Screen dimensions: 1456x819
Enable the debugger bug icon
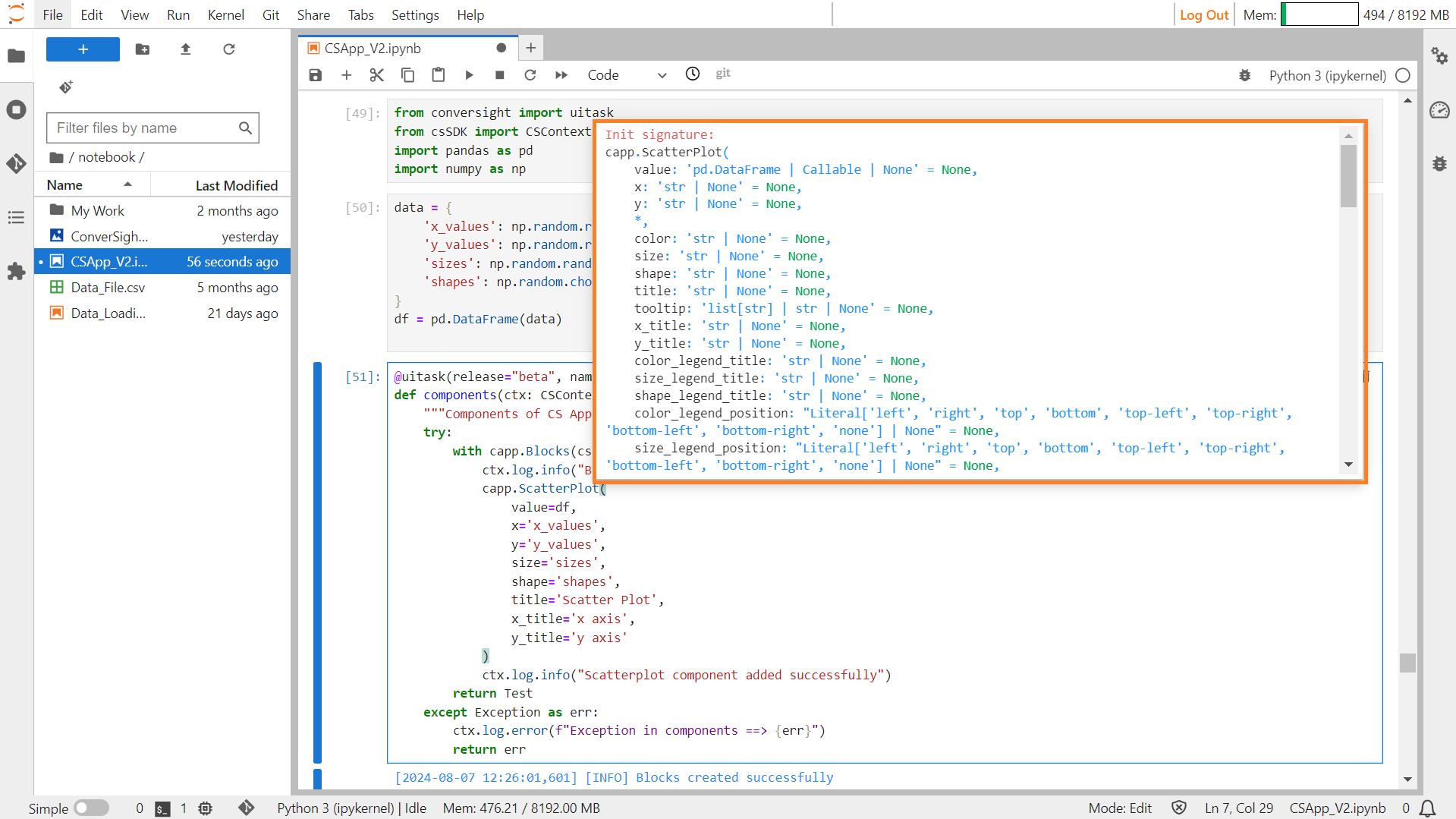pyautogui.click(x=1245, y=75)
